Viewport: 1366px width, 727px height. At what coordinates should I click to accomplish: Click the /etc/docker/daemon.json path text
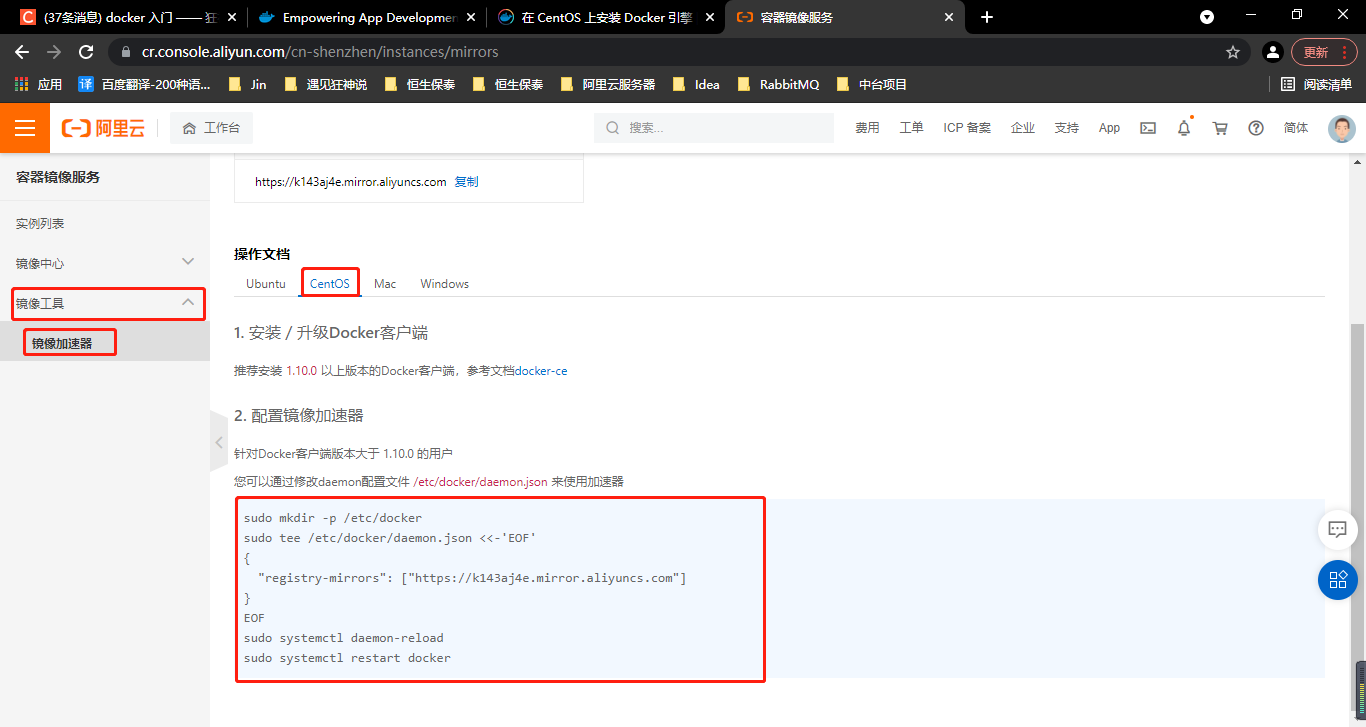click(x=480, y=481)
